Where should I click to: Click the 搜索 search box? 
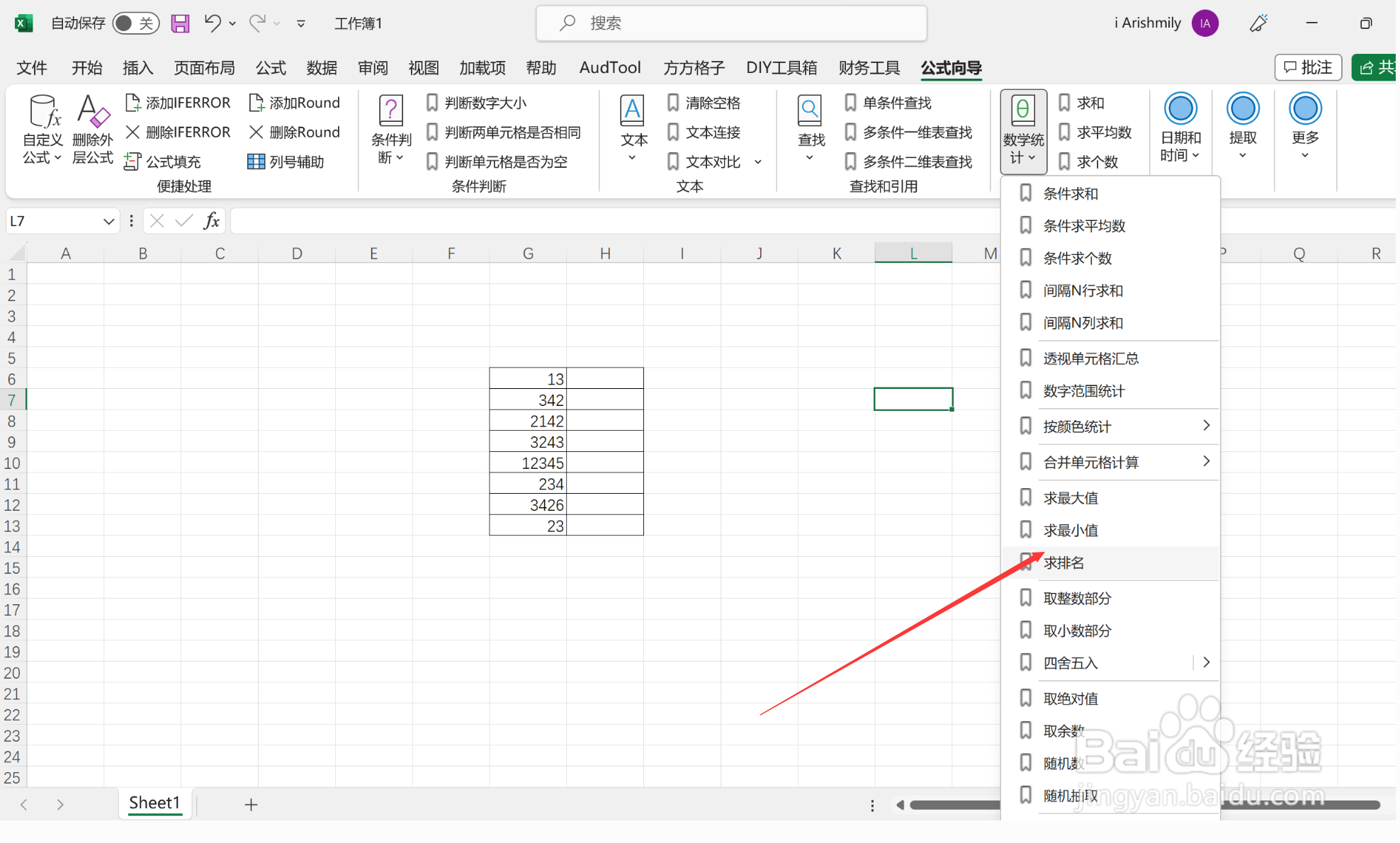[x=731, y=23]
